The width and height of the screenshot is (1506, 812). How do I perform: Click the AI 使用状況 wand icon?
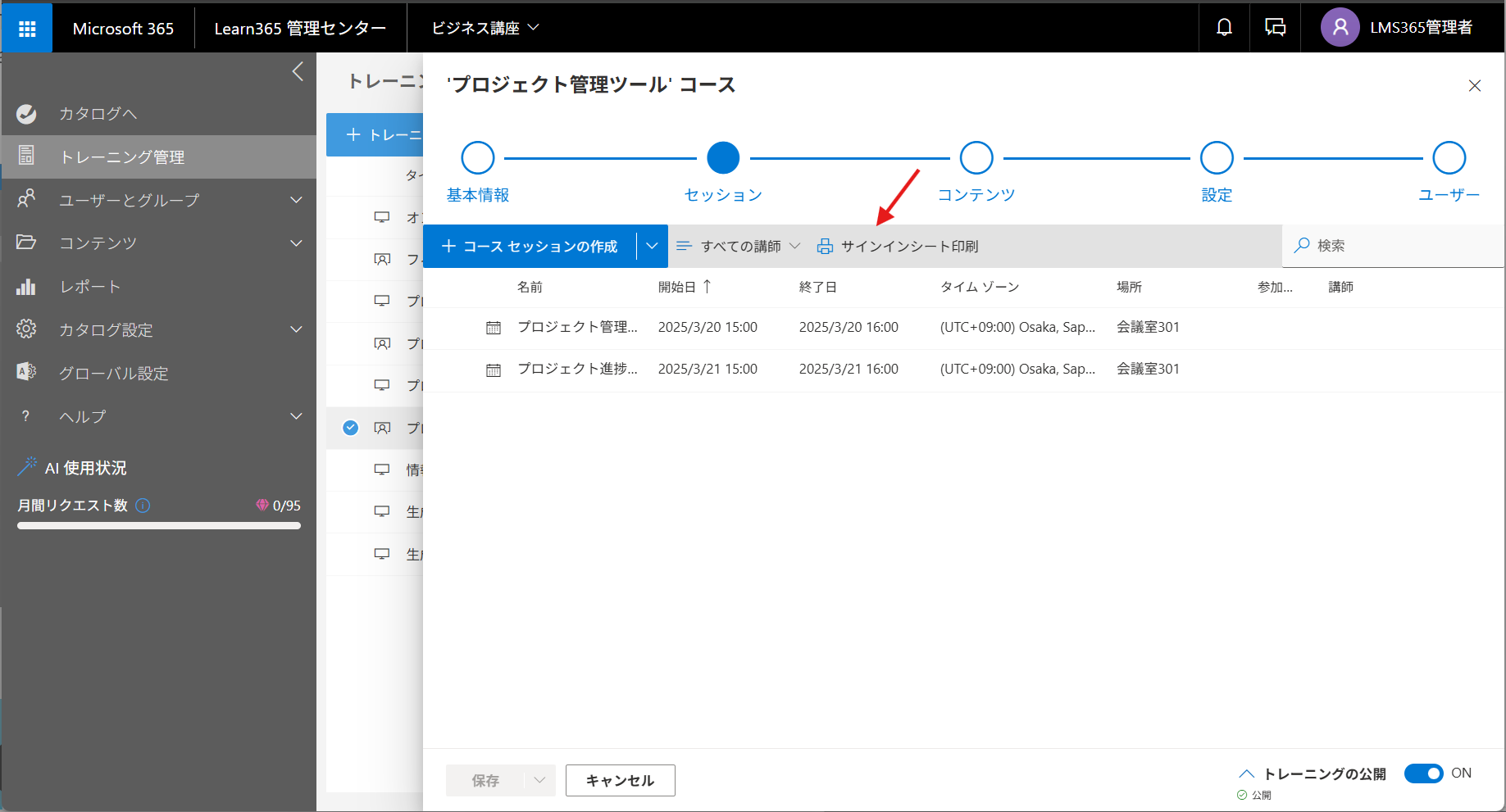point(28,466)
